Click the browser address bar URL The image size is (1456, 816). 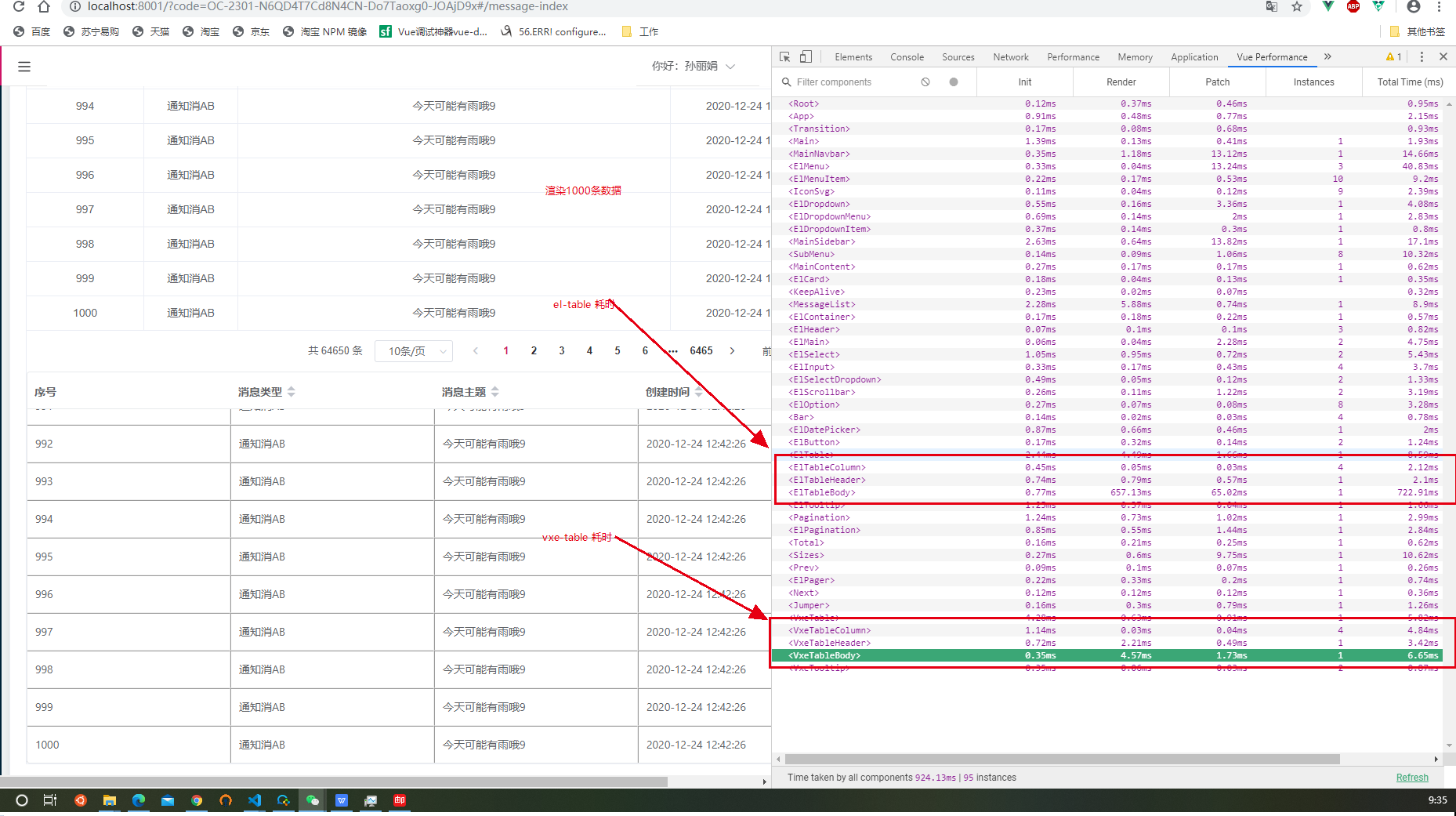click(x=328, y=6)
